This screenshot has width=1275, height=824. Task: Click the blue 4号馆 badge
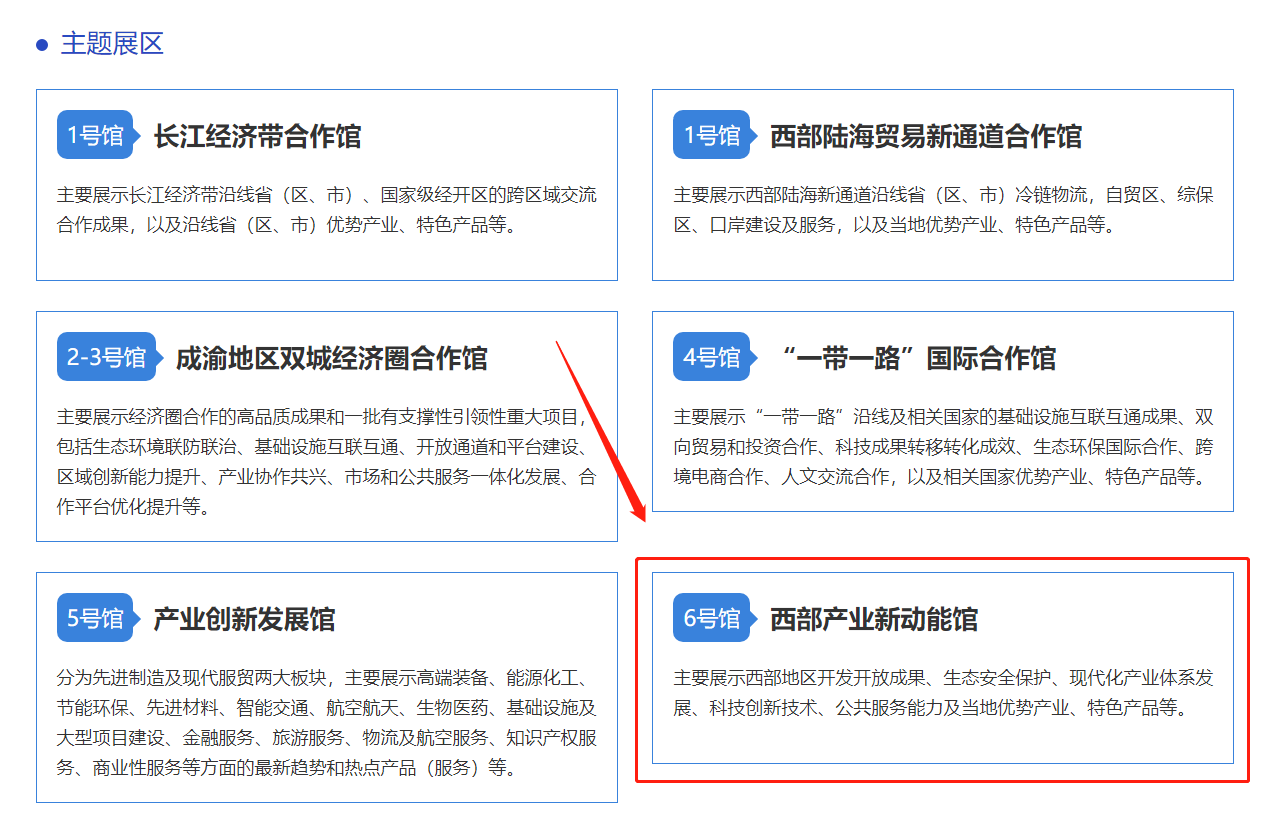click(712, 357)
